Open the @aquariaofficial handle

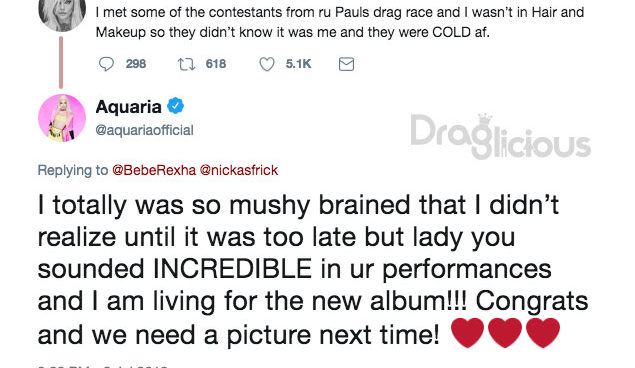pyautogui.click(x=145, y=130)
